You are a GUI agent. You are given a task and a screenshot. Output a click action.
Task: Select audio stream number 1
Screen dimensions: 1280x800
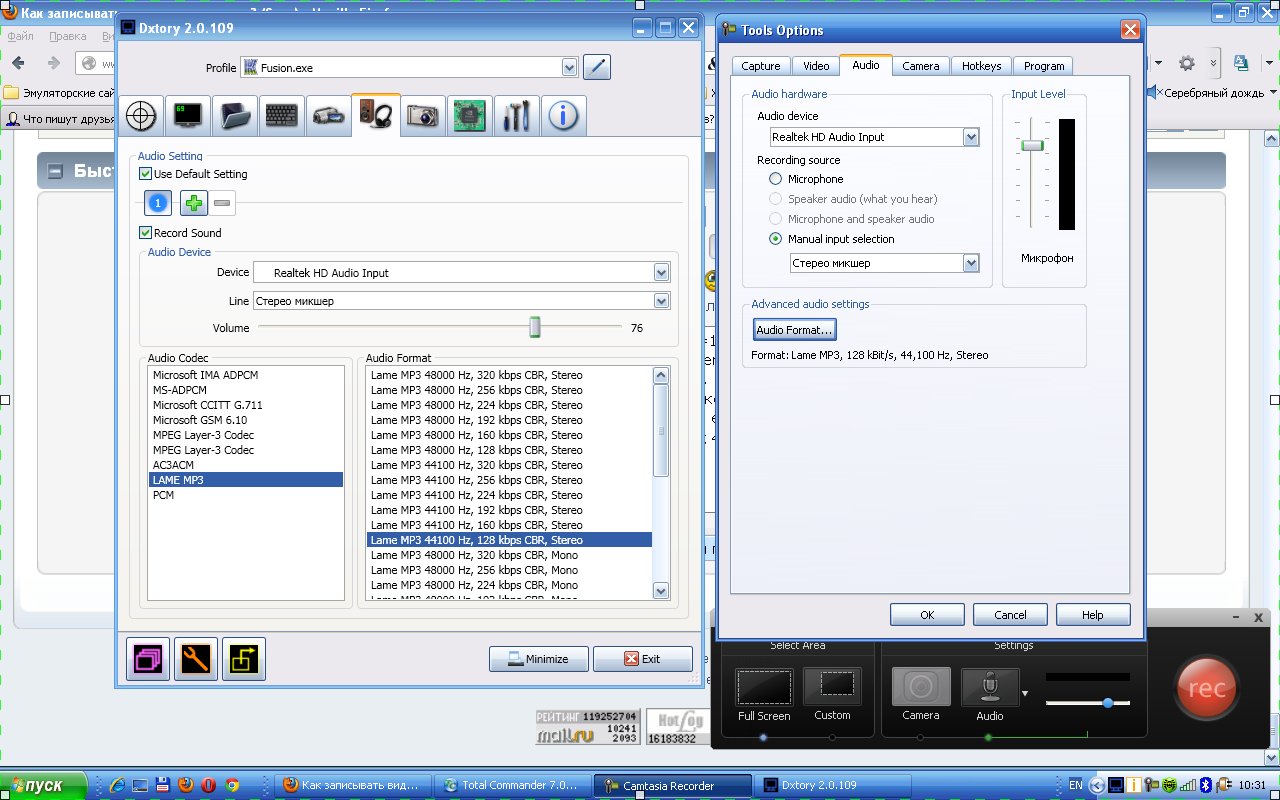(x=158, y=203)
